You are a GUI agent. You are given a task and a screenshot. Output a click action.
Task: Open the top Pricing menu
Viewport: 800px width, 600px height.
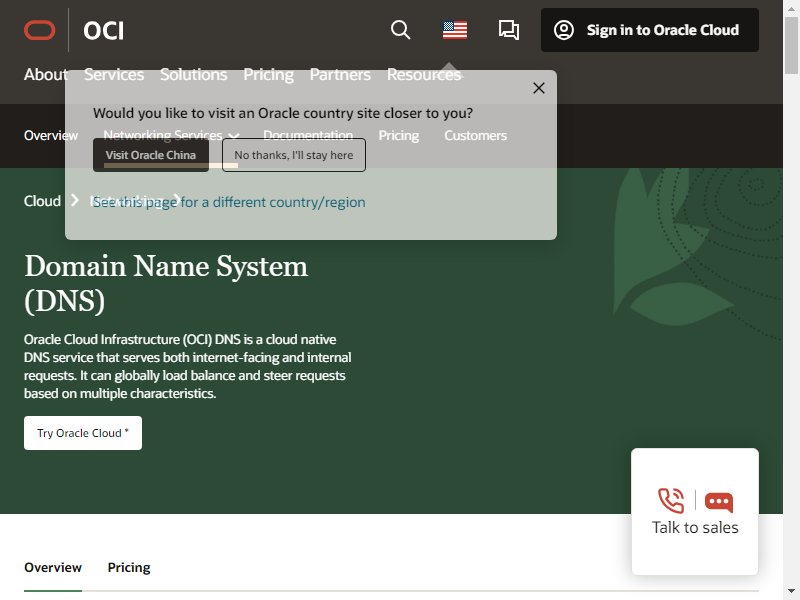tap(268, 74)
